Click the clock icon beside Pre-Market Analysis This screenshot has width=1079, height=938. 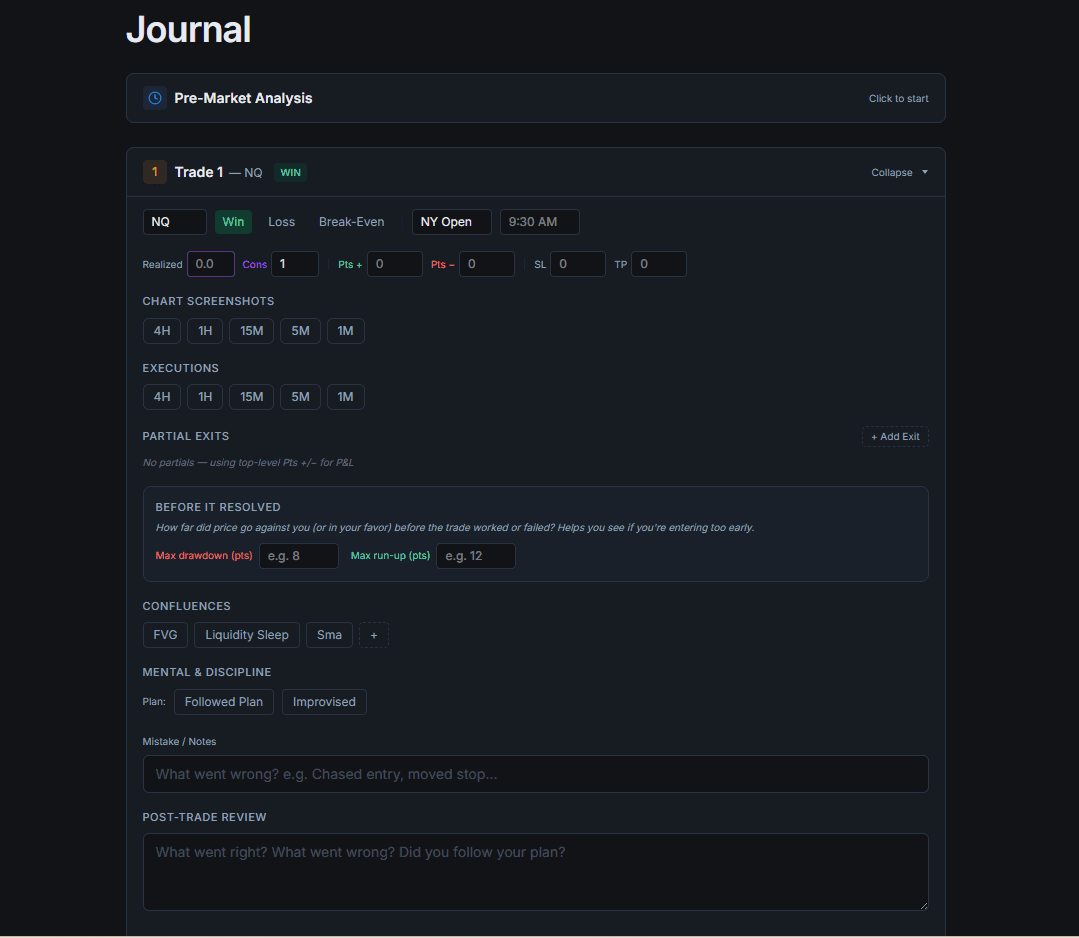coord(155,97)
